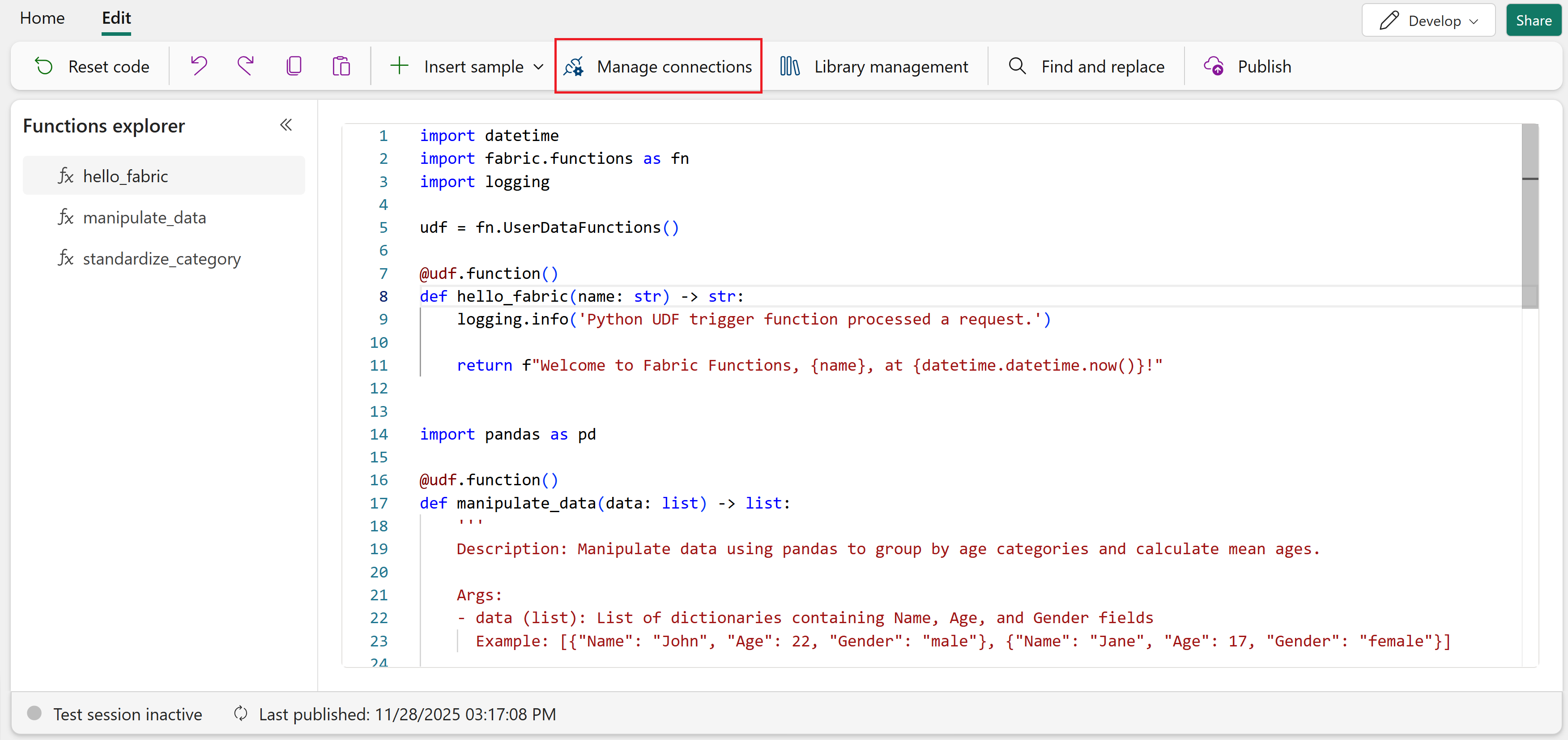Image resolution: width=1568 pixels, height=740 pixels.
Task: Open Manage connections
Action: 658,66
